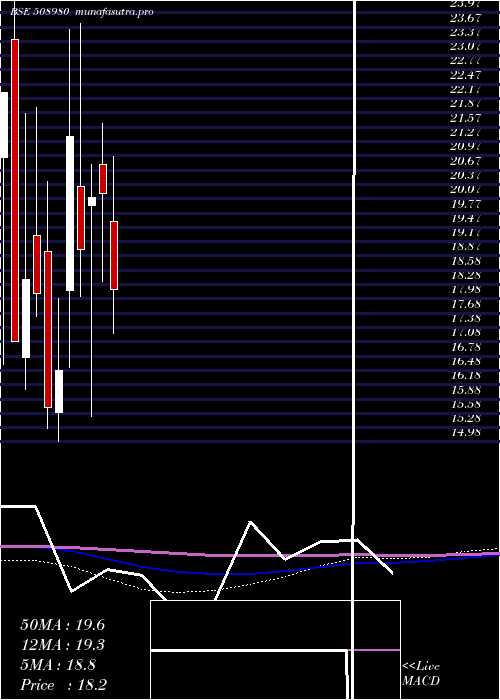Click the 16.18 price level label
The height and width of the screenshot is (700, 500).
click(x=466, y=375)
